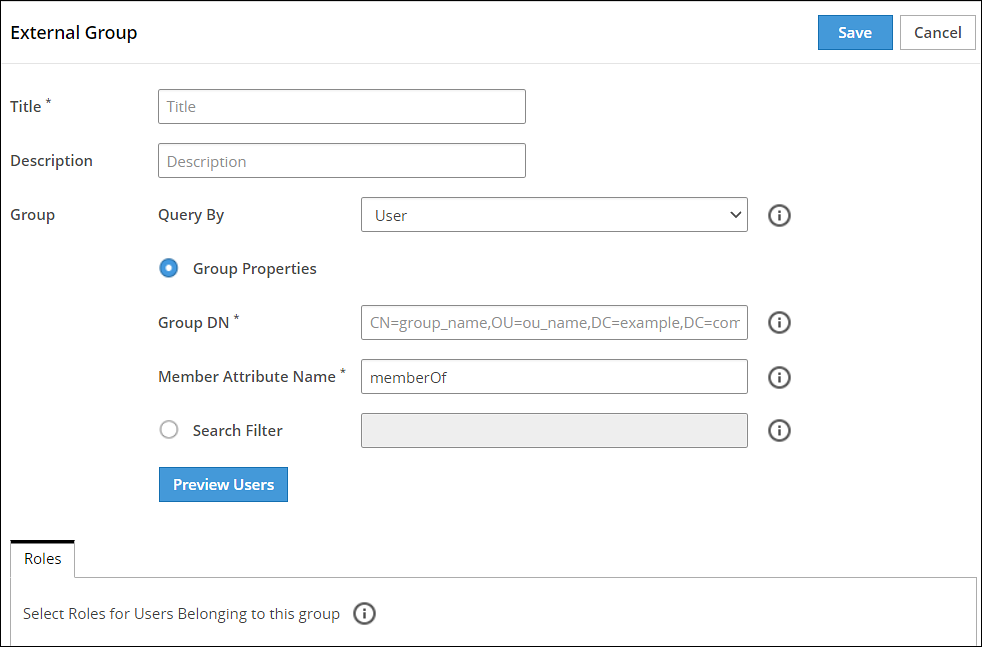Image resolution: width=982 pixels, height=647 pixels.
Task: Click the External Group heading
Action: 73,32
